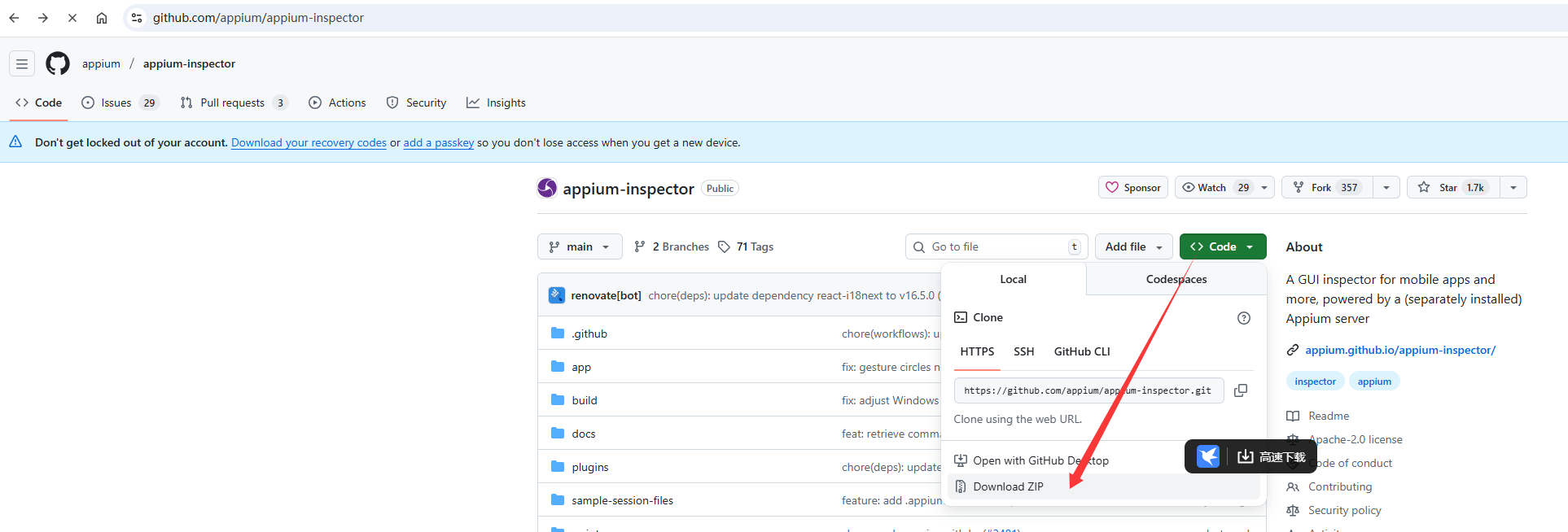1568x532 pixels.
Task: Click the inspector topic tag
Action: 1316,382
